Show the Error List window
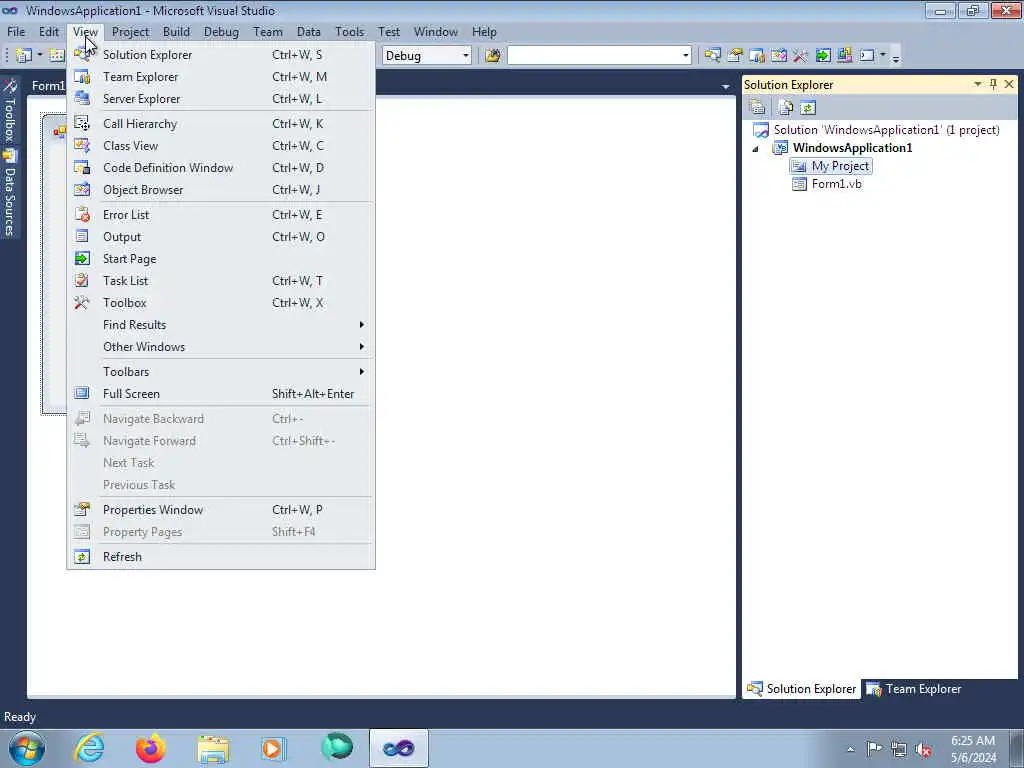 point(221,215)
